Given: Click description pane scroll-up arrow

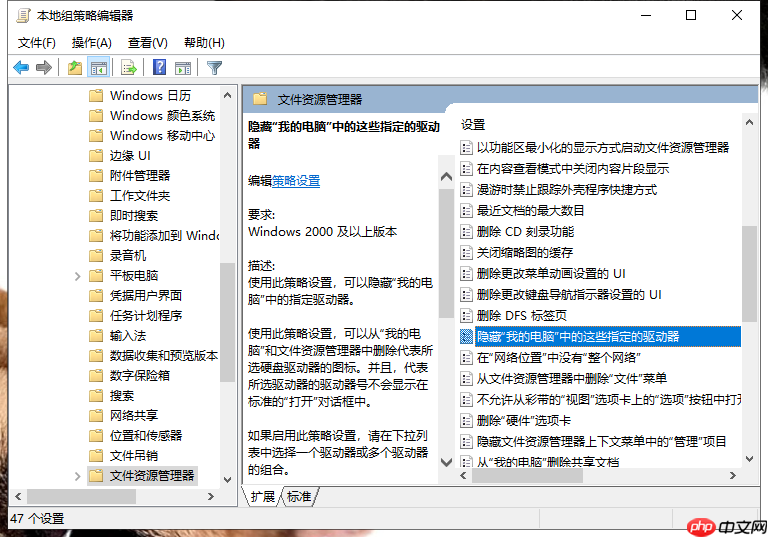Looking at the screenshot, I should click(x=446, y=176).
